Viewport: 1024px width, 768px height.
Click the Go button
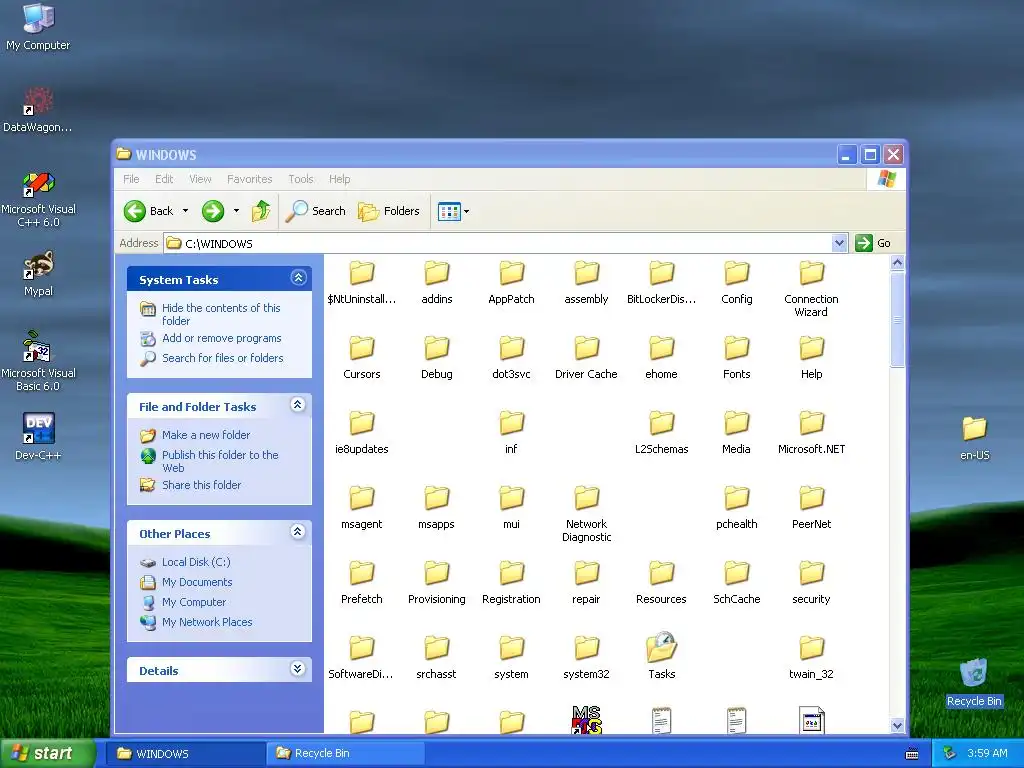coord(873,243)
